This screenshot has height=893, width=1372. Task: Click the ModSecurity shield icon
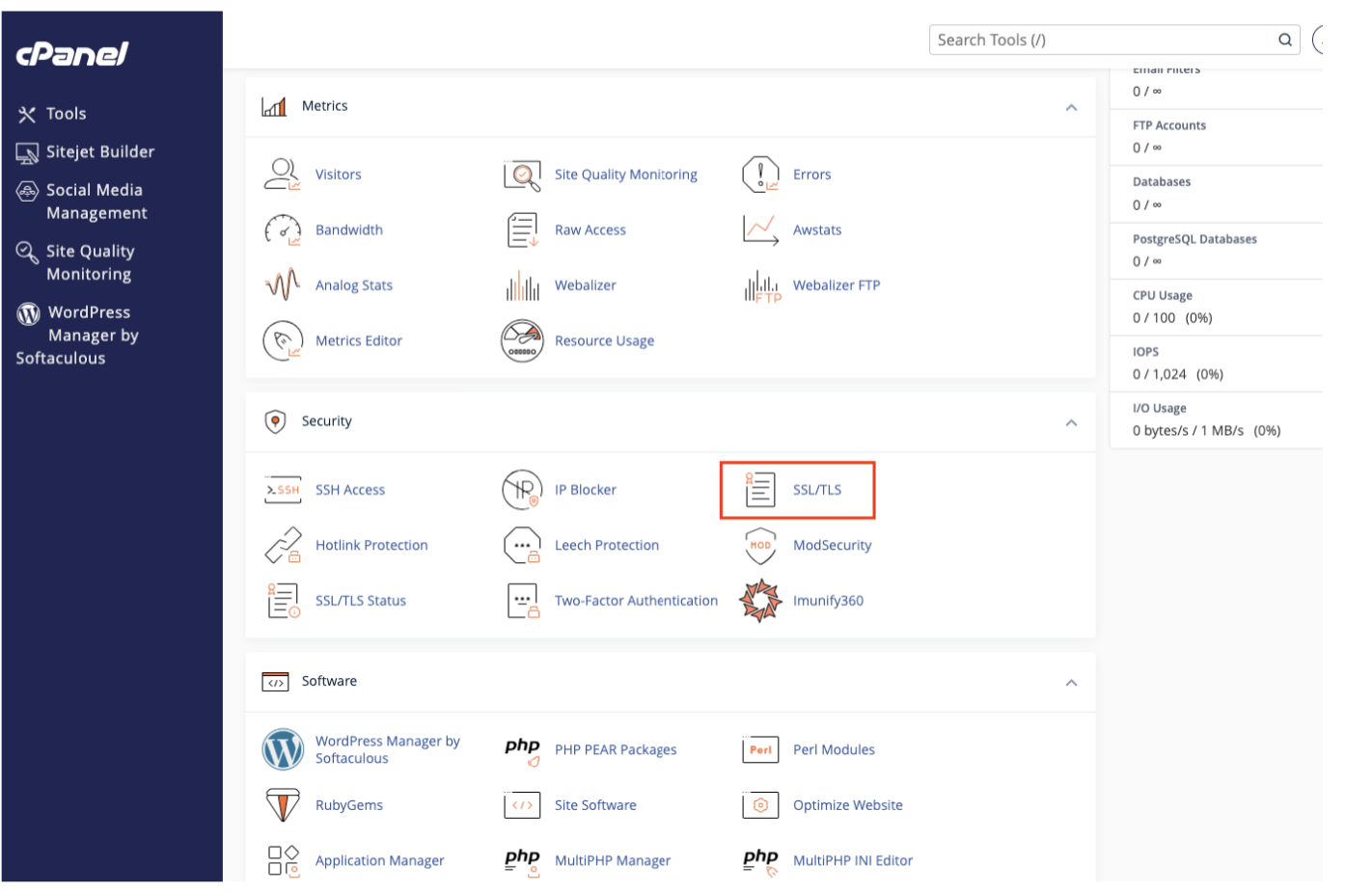coord(760,546)
